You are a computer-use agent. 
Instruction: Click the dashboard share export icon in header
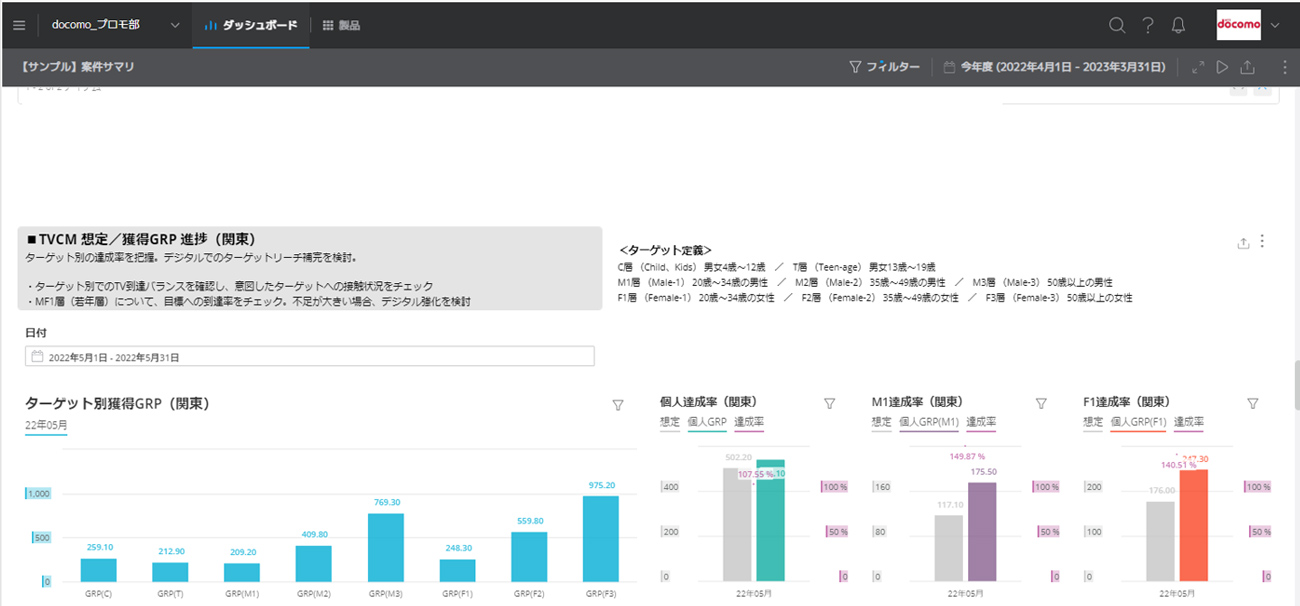click(1247, 67)
